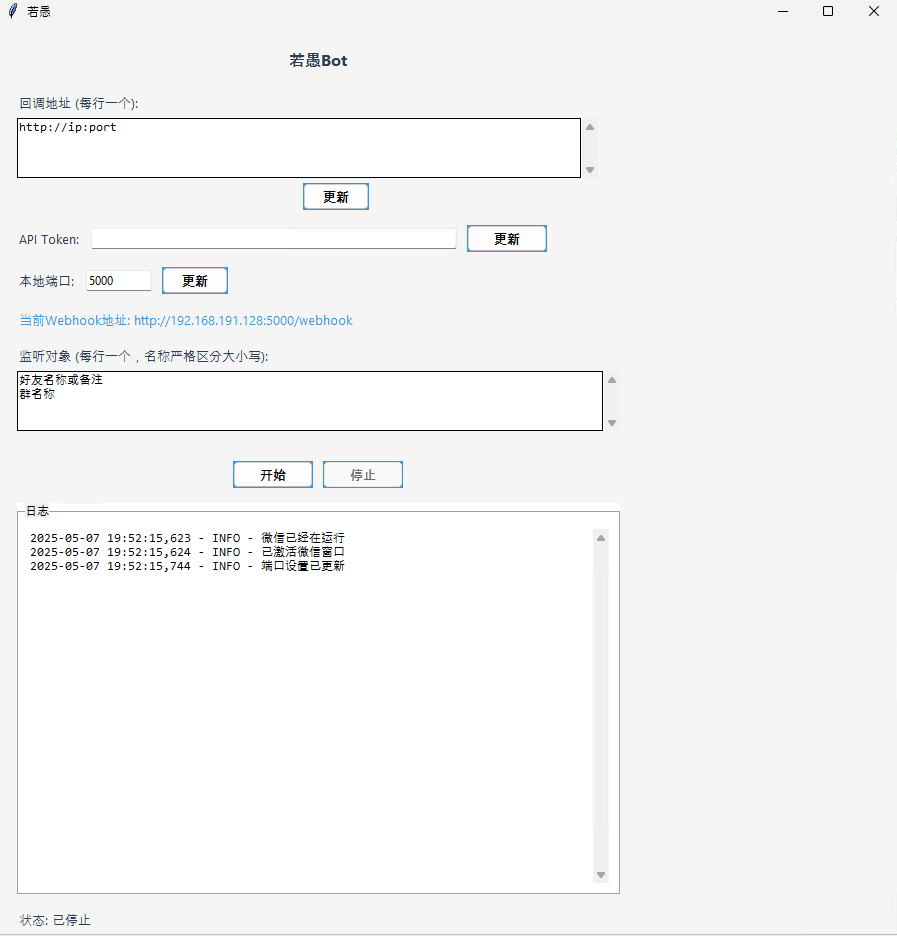
Task: Focus the 回调地址 callback address text box
Action: click(298, 148)
